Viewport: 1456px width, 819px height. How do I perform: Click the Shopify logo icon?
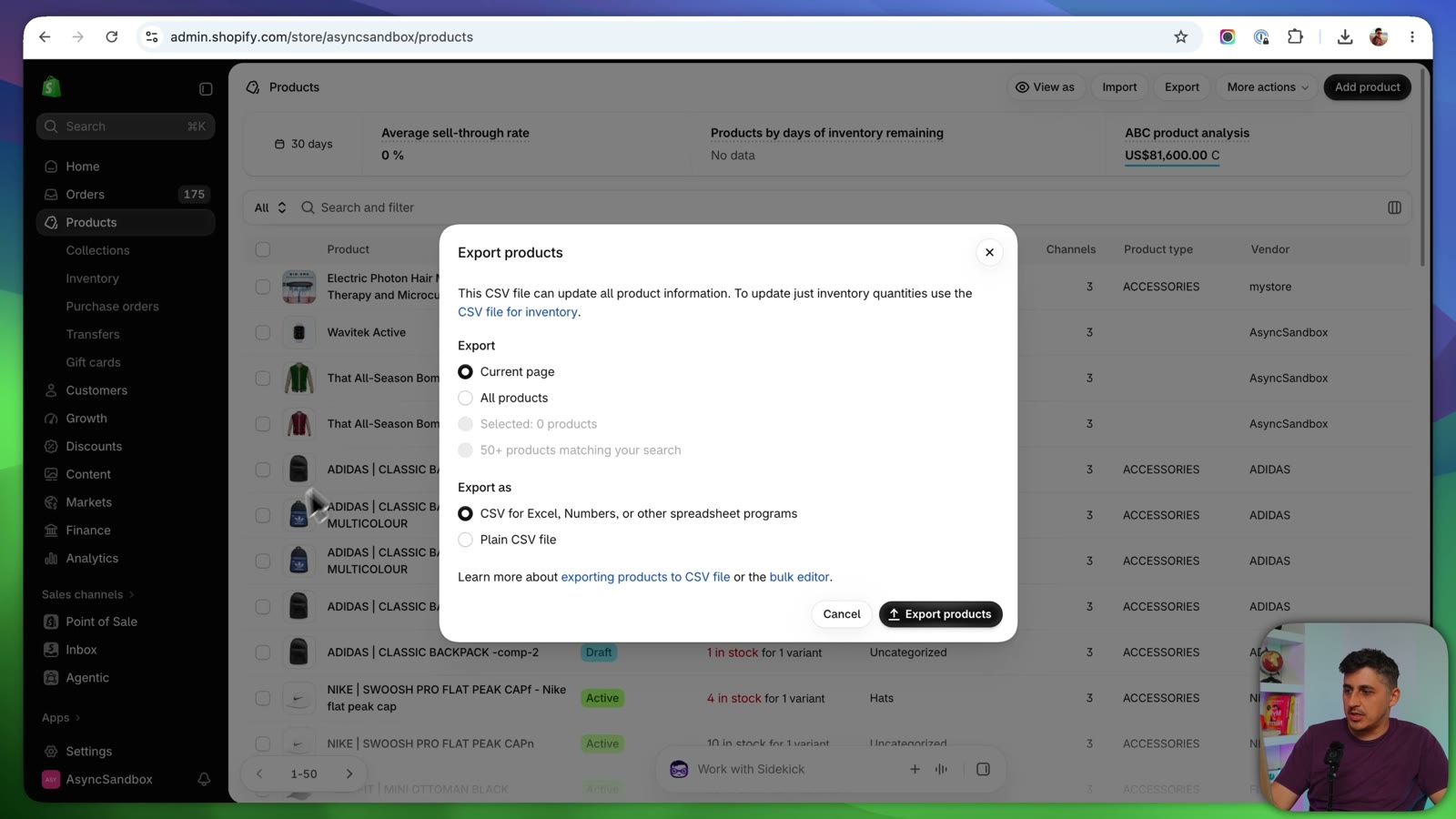pos(51,87)
